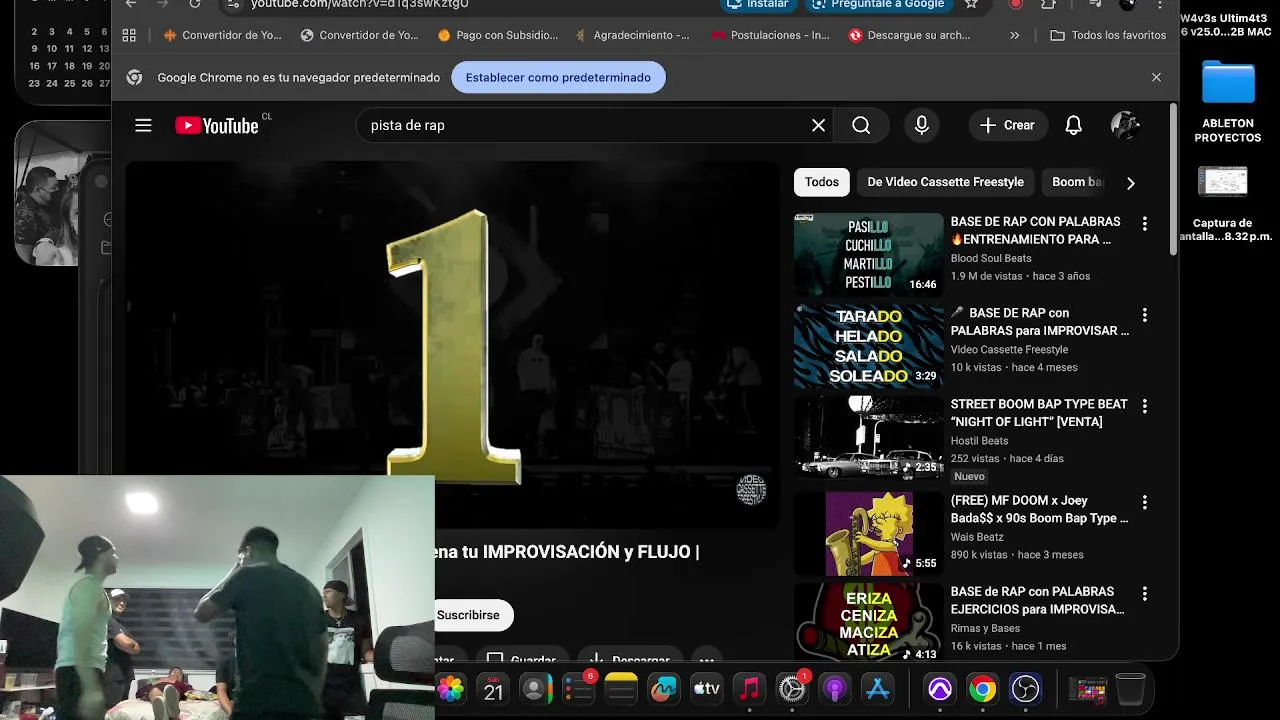Image resolution: width=1280 pixels, height=720 pixels.
Task: Select 'Captura de pantalla' desktop file
Action: [1224, 203]
